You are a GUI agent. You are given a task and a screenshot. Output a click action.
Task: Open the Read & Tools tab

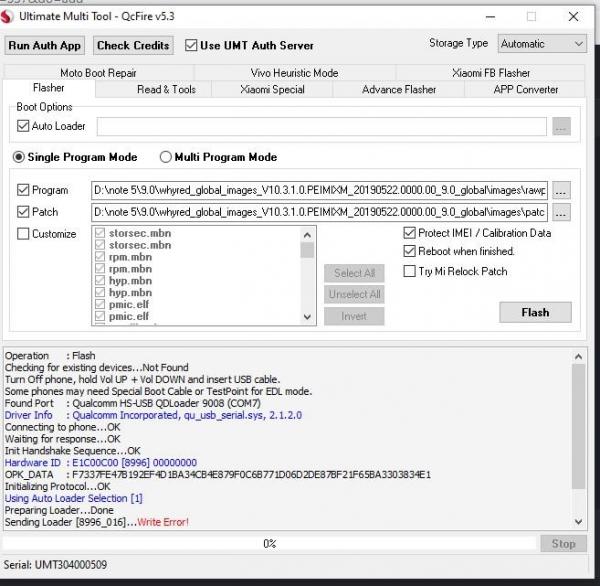click(x=166, y=90)
